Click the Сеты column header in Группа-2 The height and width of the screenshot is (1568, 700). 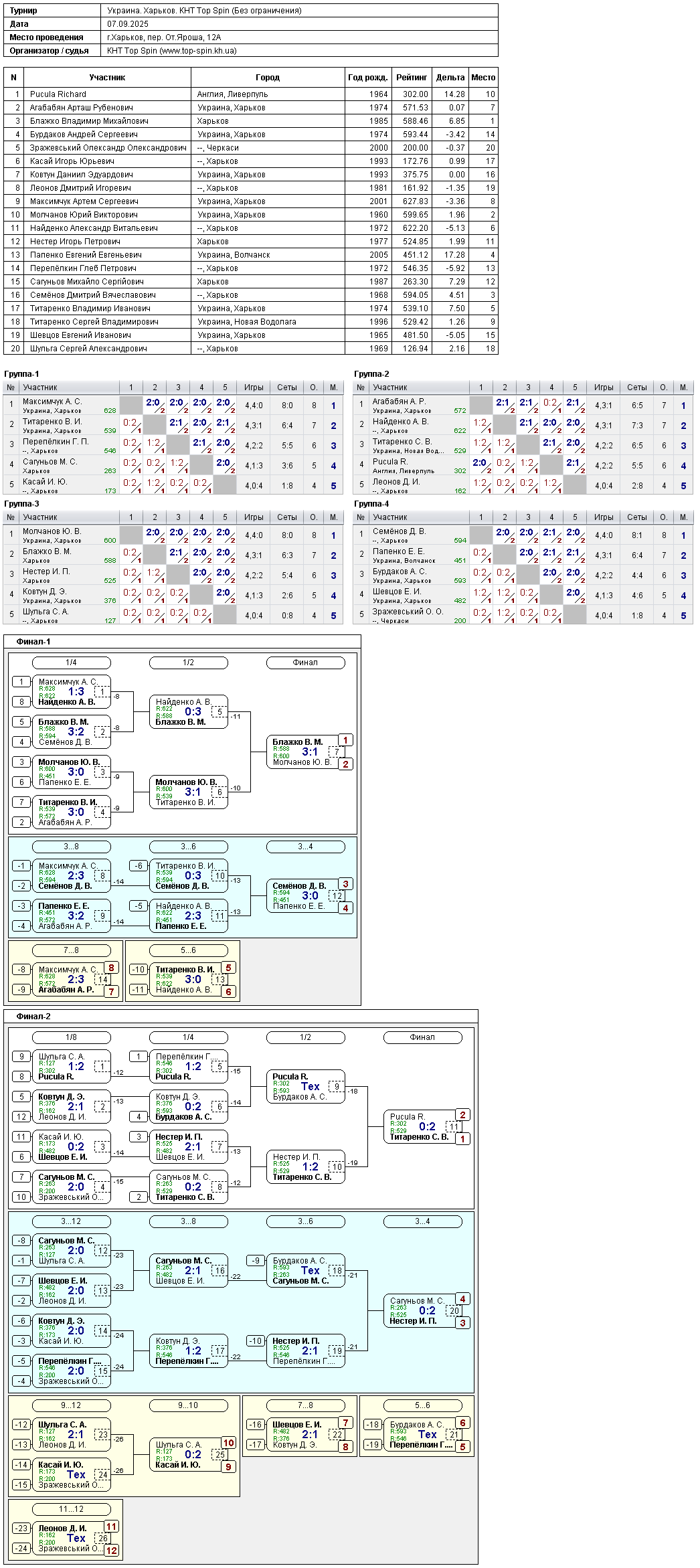[x=637, y=387]
